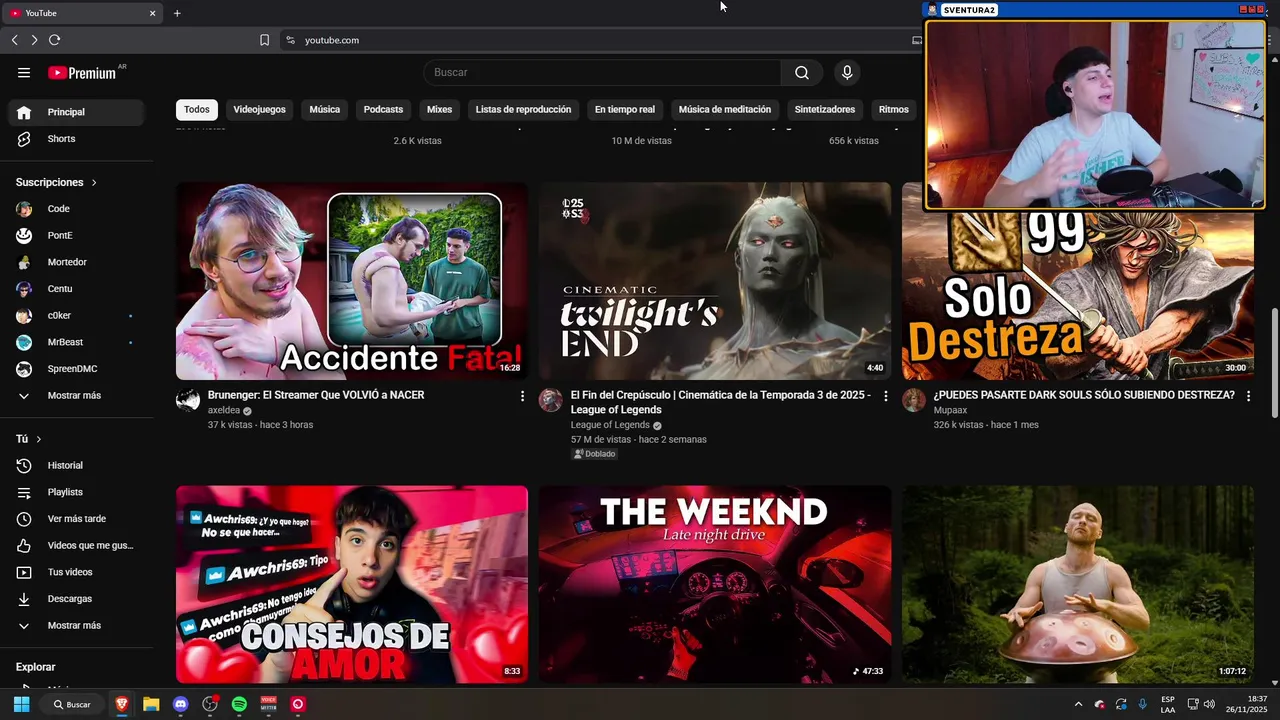This screenshot has width=1280, height=720.
Task: Click the volume icon in system tray
Action: pyautogui.click(x=1208, y=704)
